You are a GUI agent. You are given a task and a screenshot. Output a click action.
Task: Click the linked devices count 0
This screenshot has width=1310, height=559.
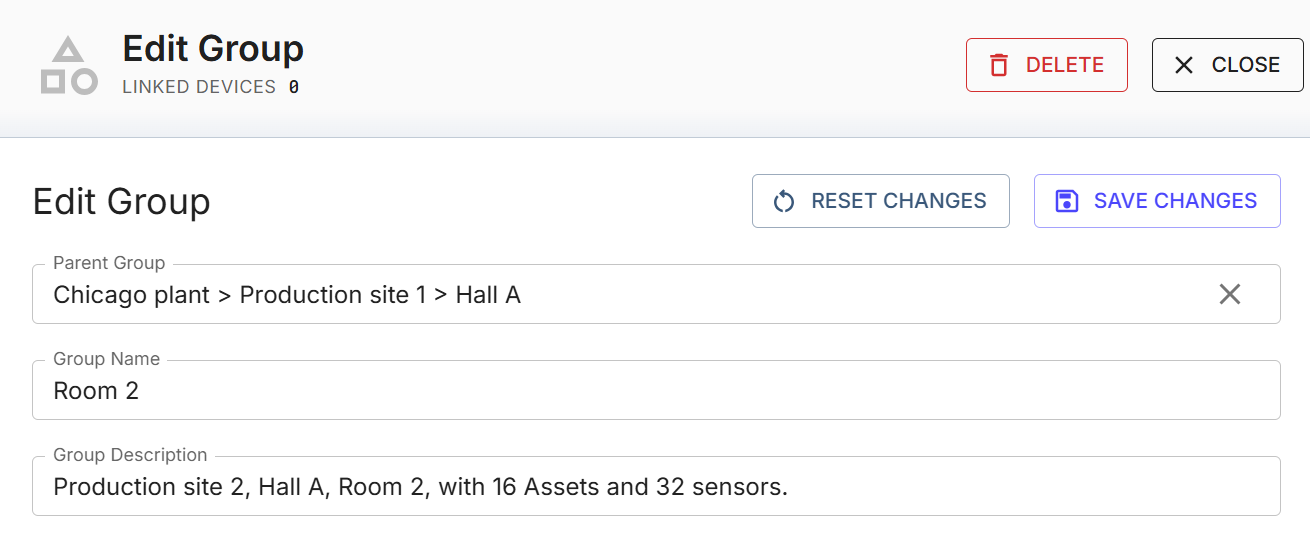click(x=294, y=87)
